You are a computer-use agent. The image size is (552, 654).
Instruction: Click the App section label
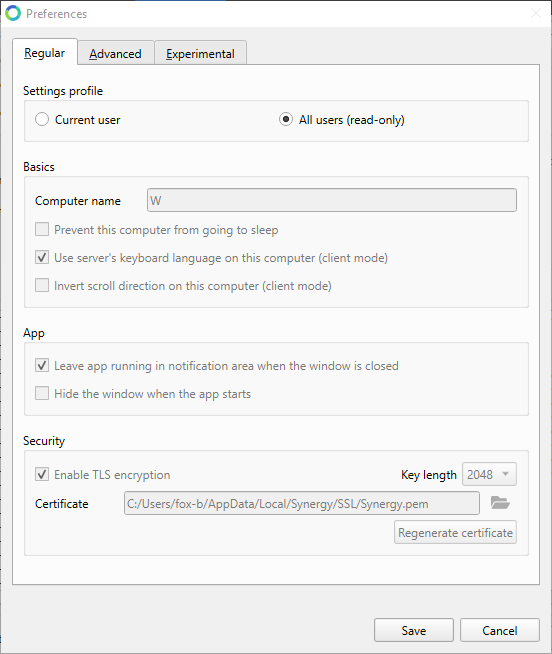[x=34, y=333]
